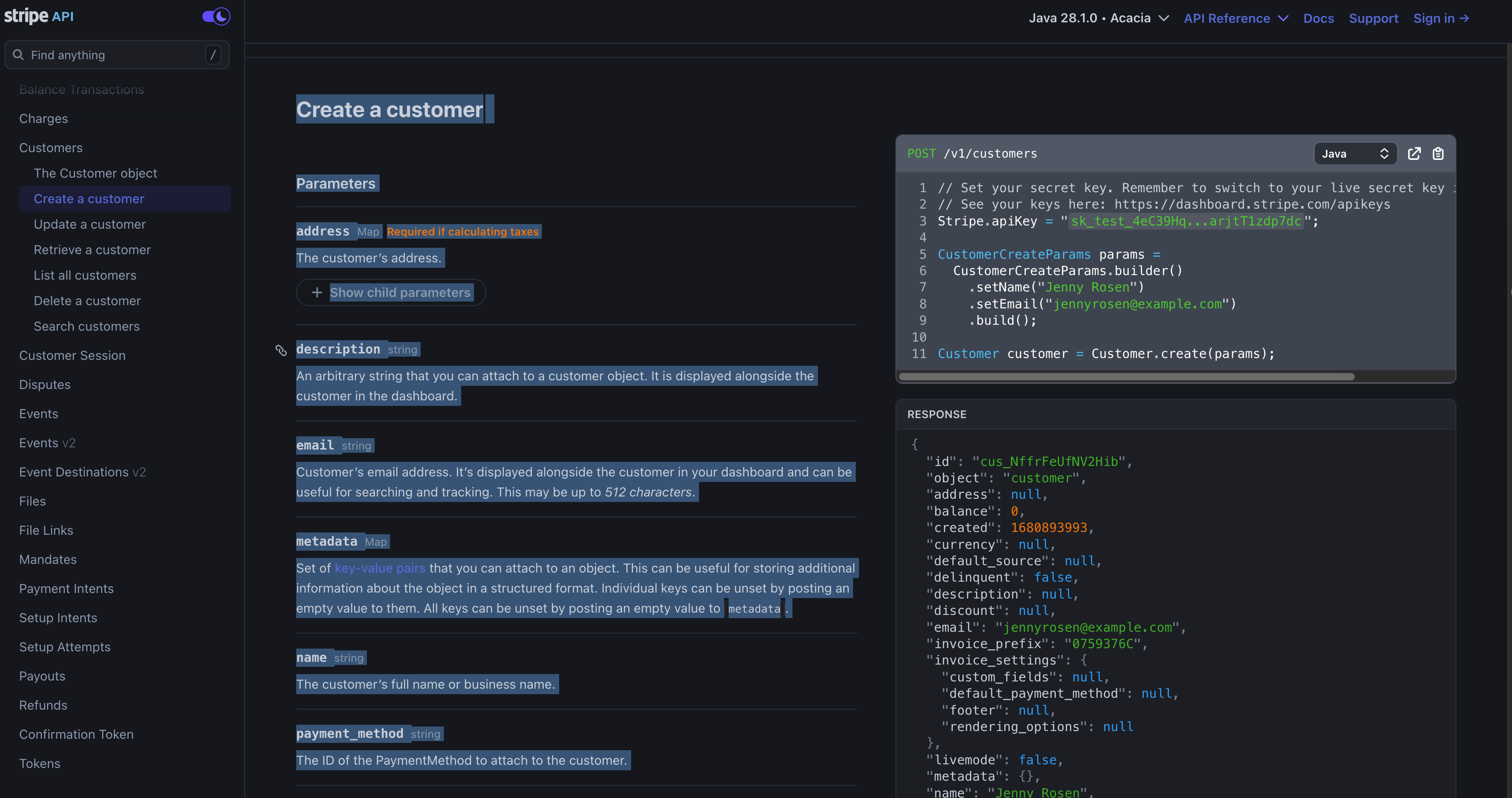Open Setup Attempts section
1512x798 pixels.
[x=65, y=647]
